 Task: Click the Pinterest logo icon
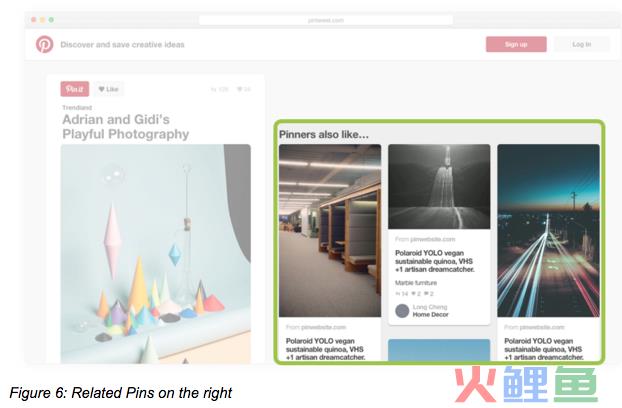click(44, 44)
